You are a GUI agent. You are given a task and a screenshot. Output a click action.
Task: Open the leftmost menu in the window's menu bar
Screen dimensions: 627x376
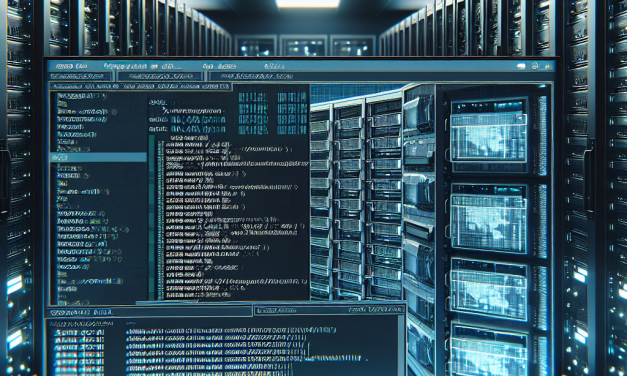pos(71,66)
